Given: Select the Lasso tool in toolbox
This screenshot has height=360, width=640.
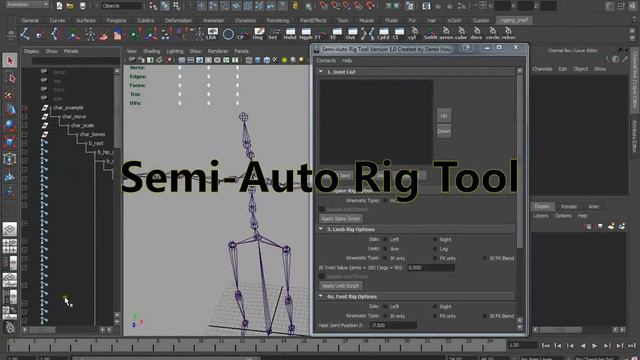Looking at the screenshot, I should point(10,78).
